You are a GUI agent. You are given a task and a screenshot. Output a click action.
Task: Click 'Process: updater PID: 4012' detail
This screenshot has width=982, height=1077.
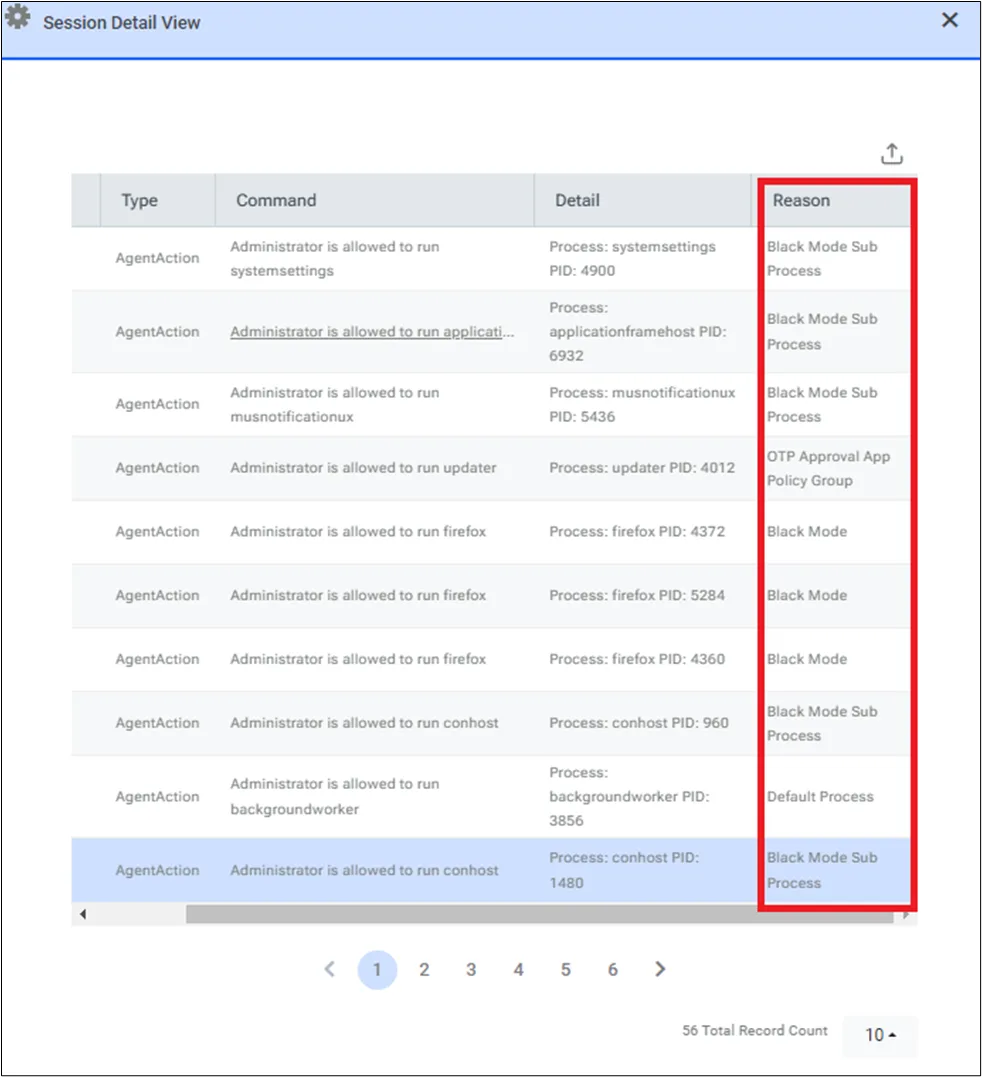click(x=641, y=468)
